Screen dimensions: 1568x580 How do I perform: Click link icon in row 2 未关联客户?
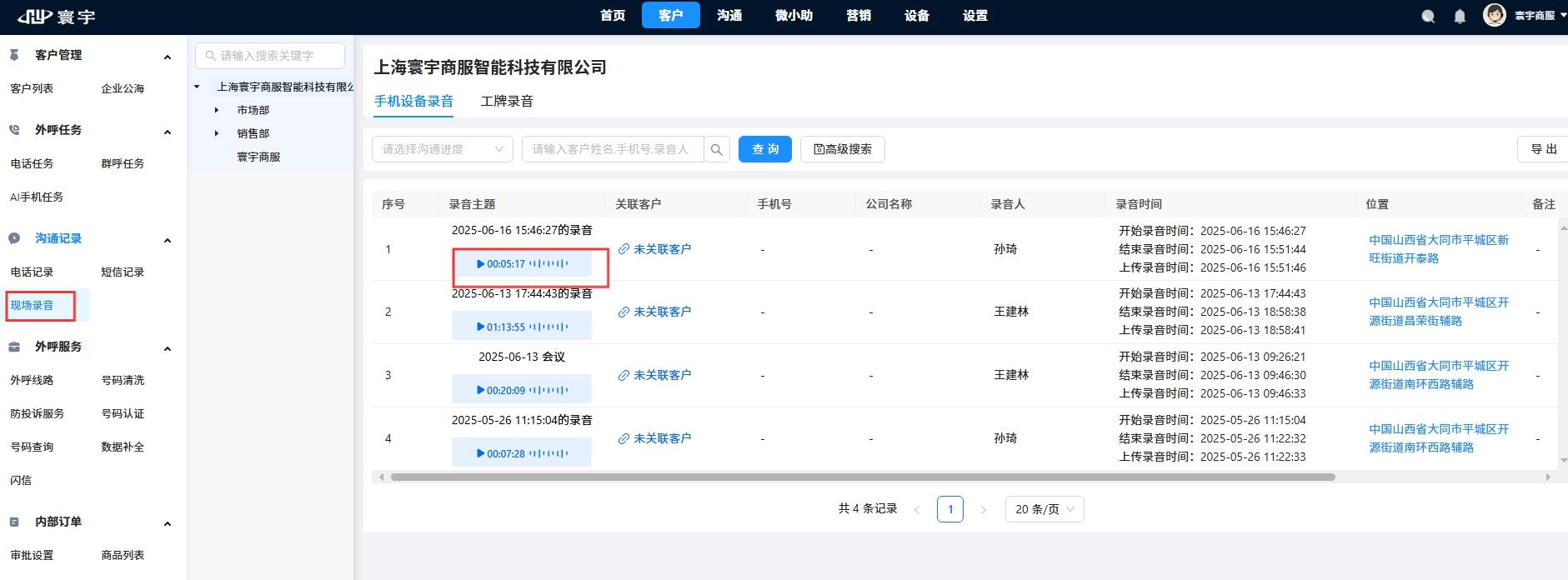click(624, 312)
